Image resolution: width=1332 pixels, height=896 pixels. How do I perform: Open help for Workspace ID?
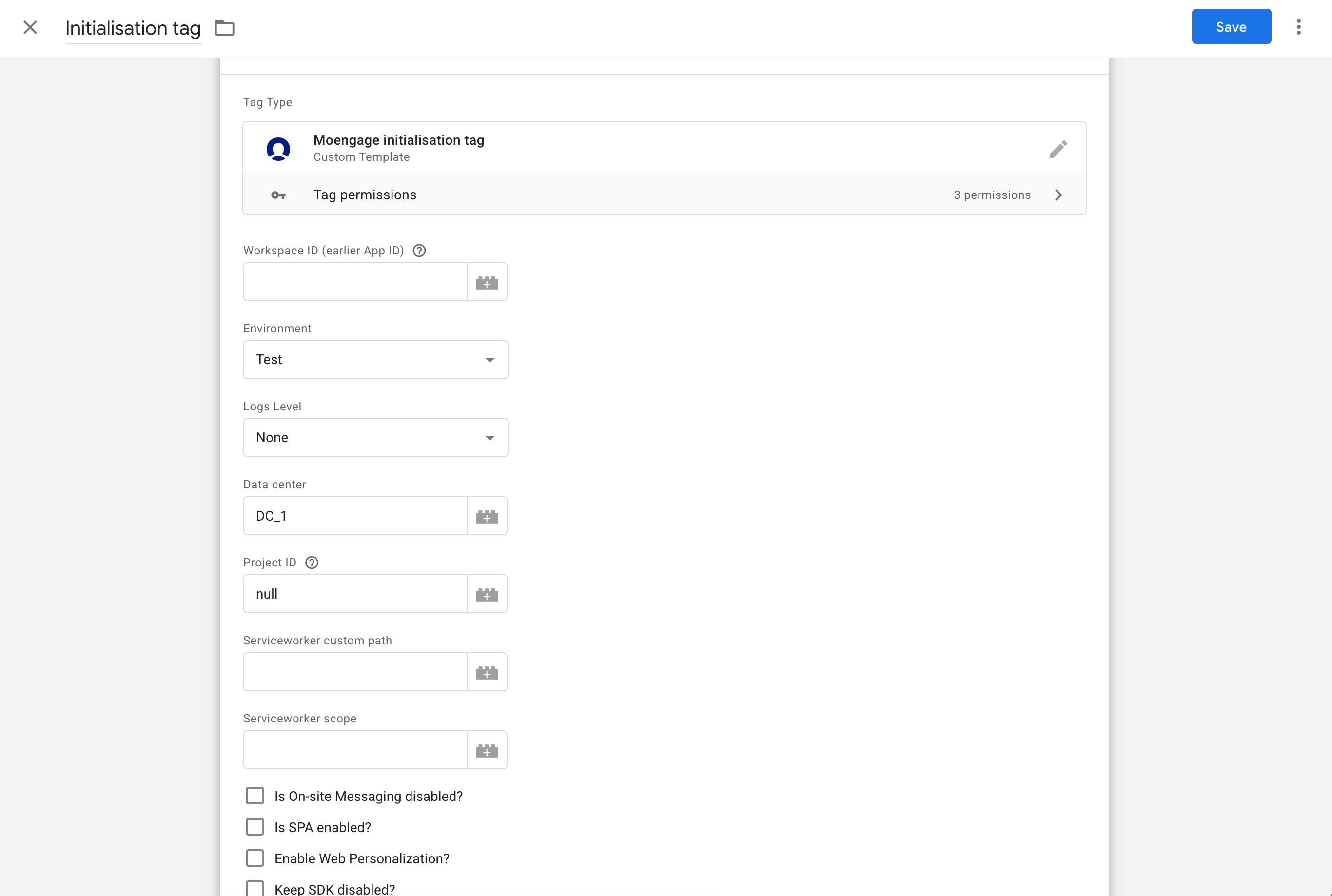pyautogui.click(x=419, y=250)
